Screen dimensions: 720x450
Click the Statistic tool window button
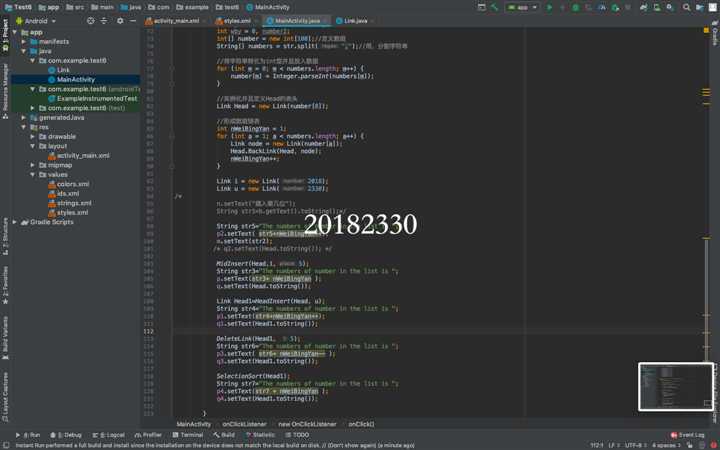pos(261,435)
